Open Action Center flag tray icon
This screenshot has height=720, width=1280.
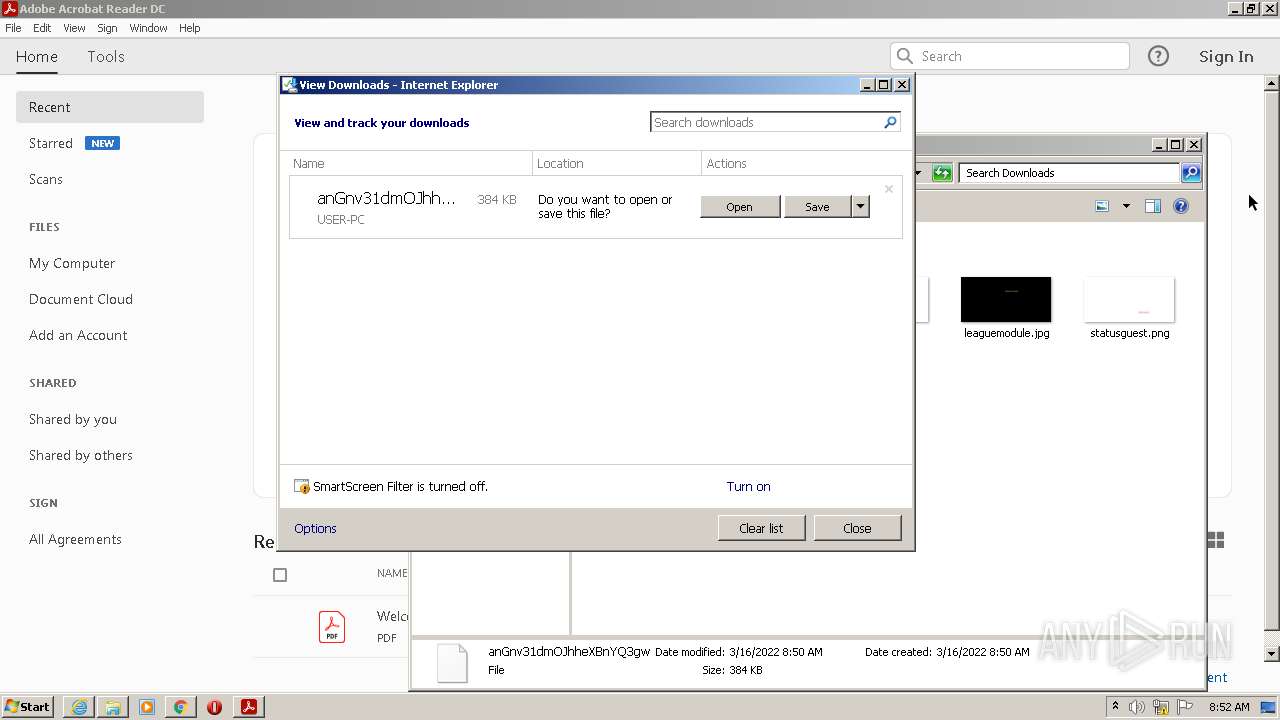1185,707
